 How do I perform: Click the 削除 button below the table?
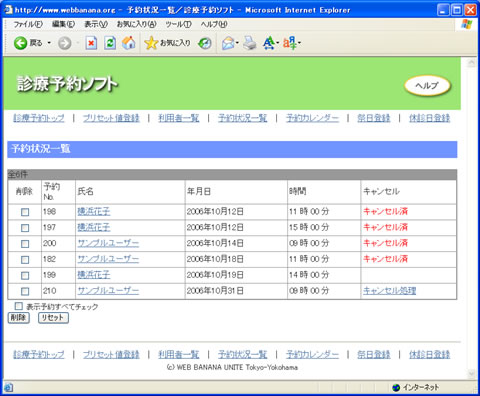click(19, 318)
